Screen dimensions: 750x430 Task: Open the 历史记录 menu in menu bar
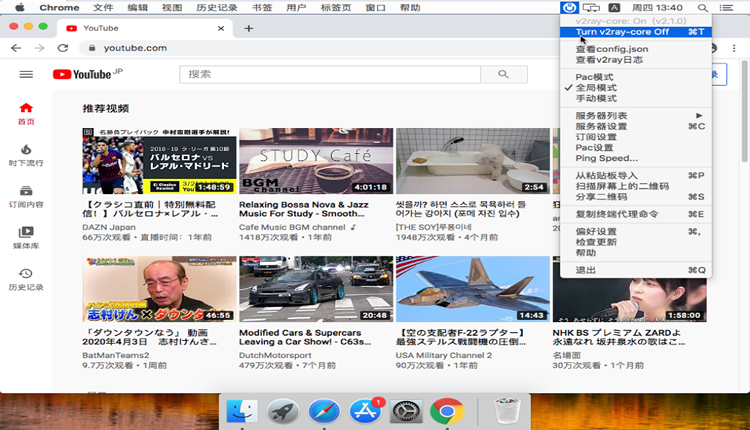pos(216,7)
